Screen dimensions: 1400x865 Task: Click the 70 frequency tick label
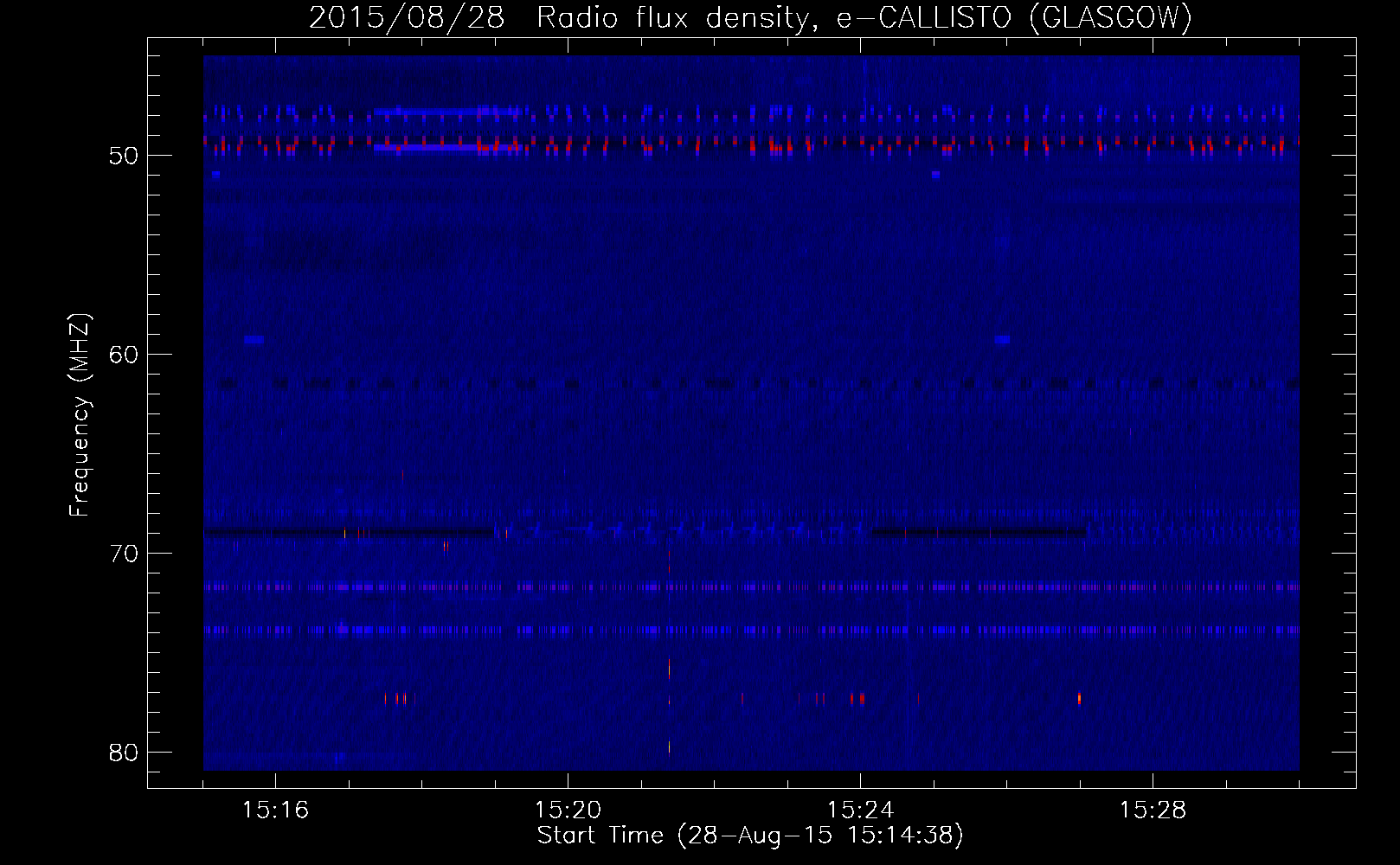[x=124, y=554]
